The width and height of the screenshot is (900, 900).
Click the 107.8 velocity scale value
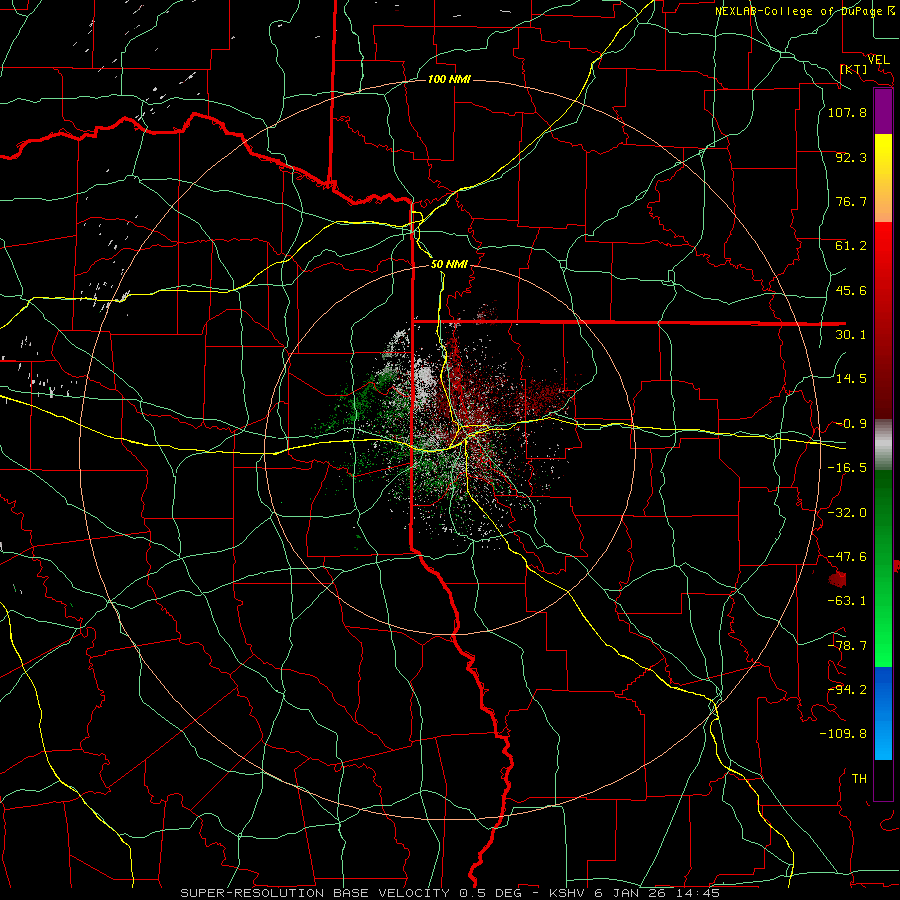click(847, 112)
